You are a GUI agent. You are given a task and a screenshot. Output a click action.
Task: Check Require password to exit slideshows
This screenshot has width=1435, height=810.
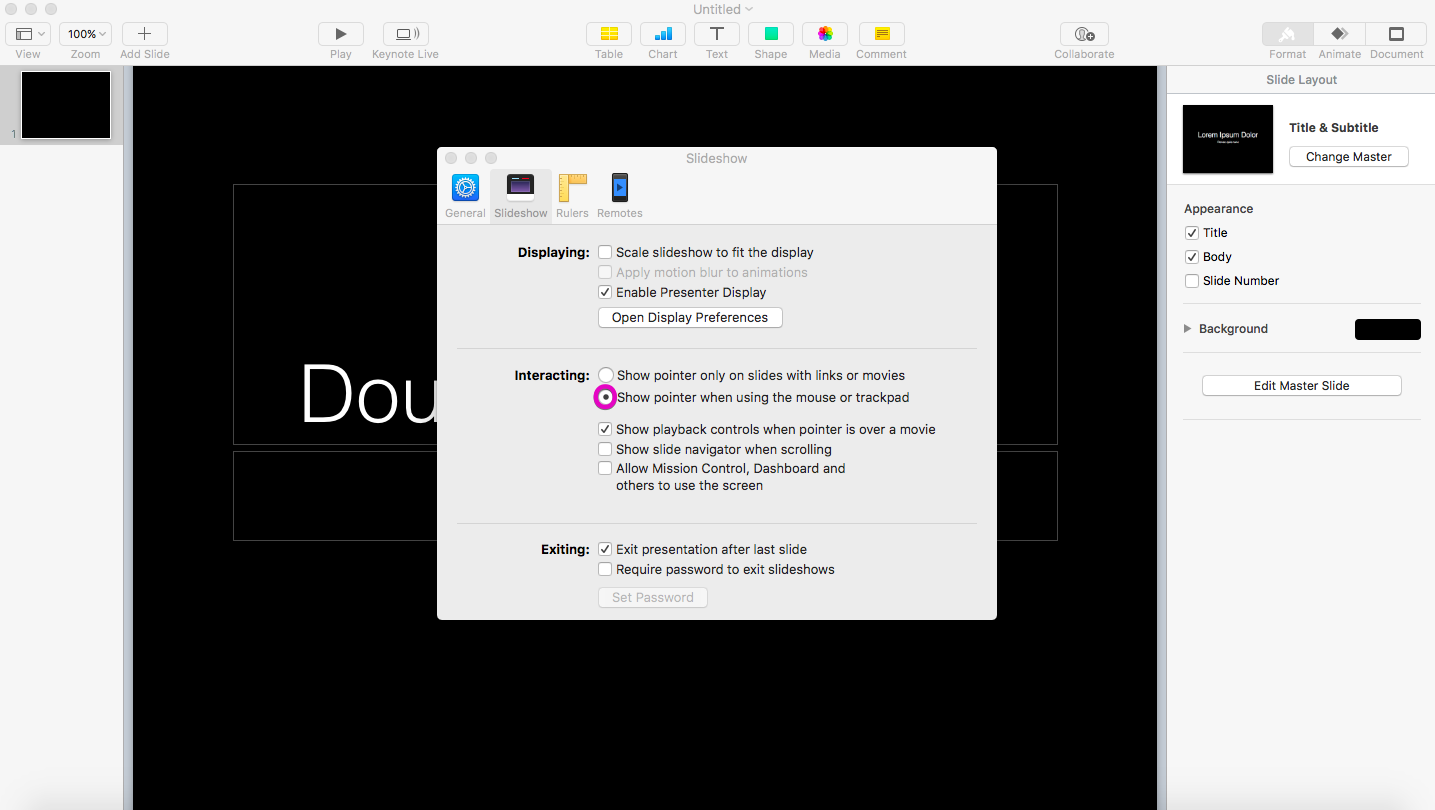point(605,570)
